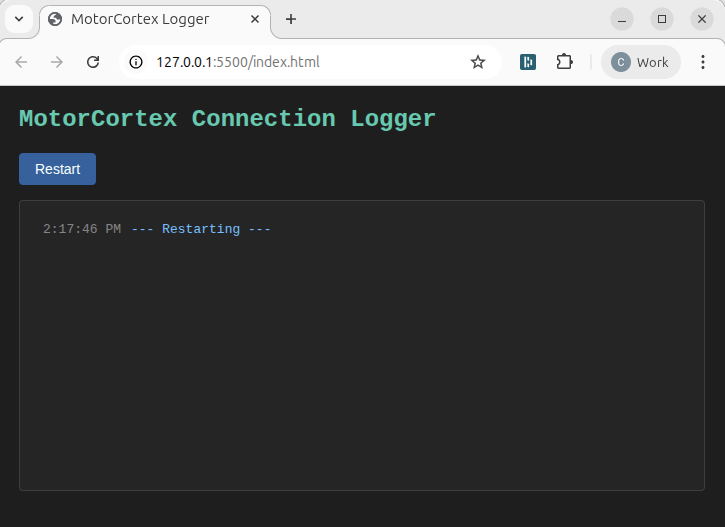Click the MotorCortex Connection Logger heading
725x527 pixels.
[x=227, y=118]
